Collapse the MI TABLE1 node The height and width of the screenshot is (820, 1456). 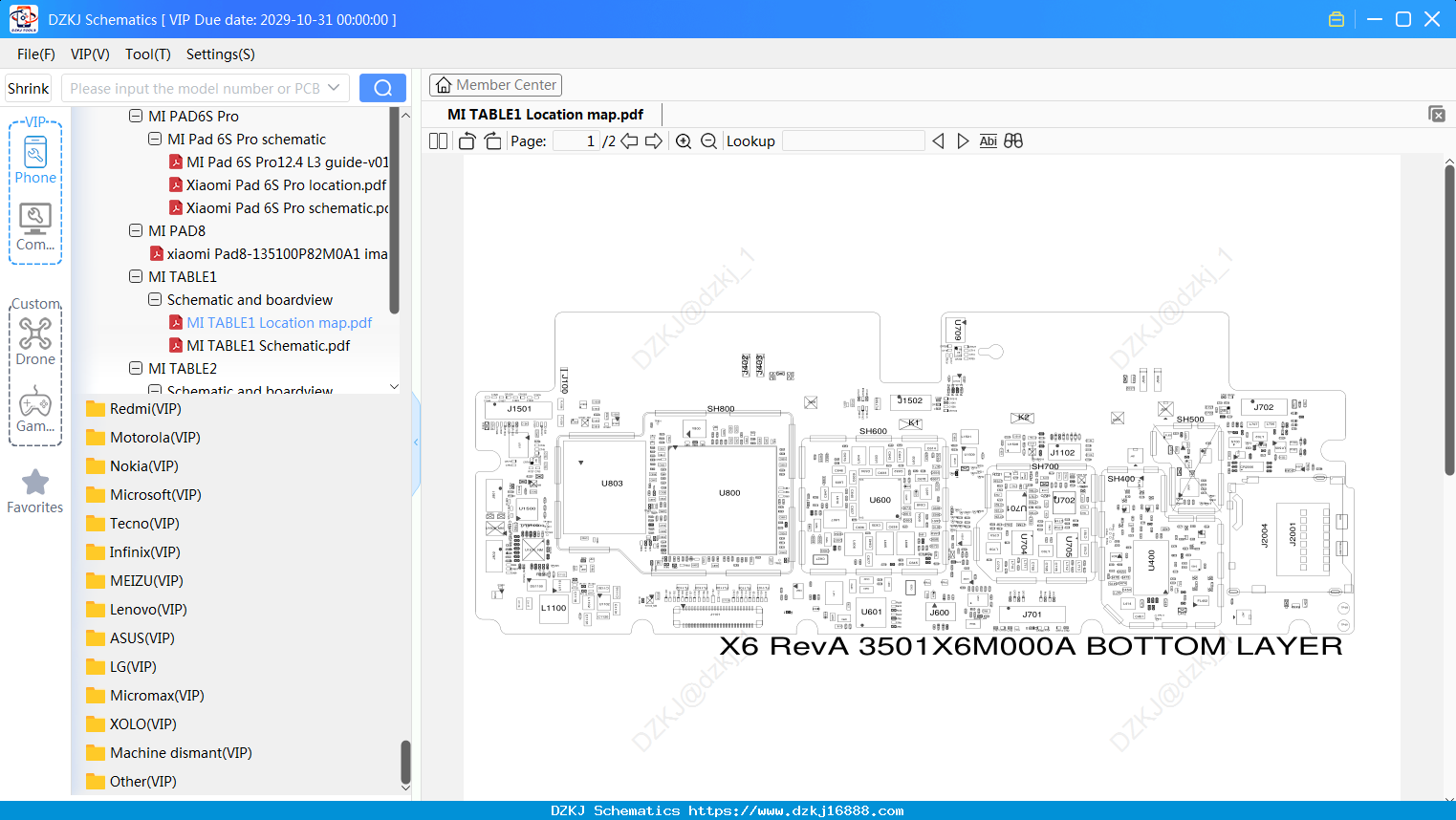coord(135,276)
